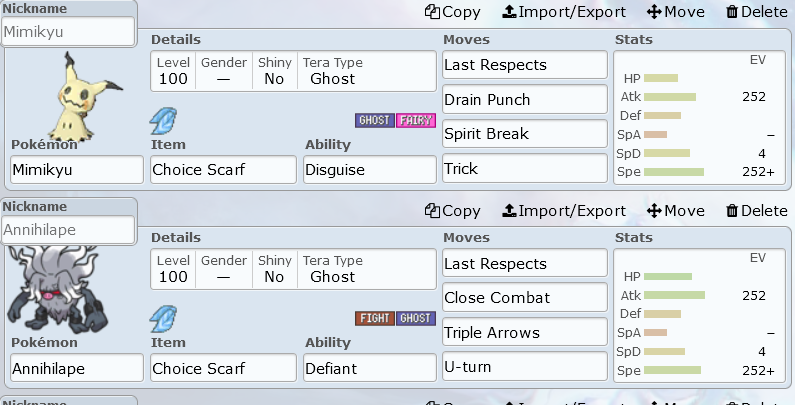The height and width of the screenshot is (405, 795).
Task: Click the Choice Scarf item icon for Annihilape
Action: click(x=163, y=319)
